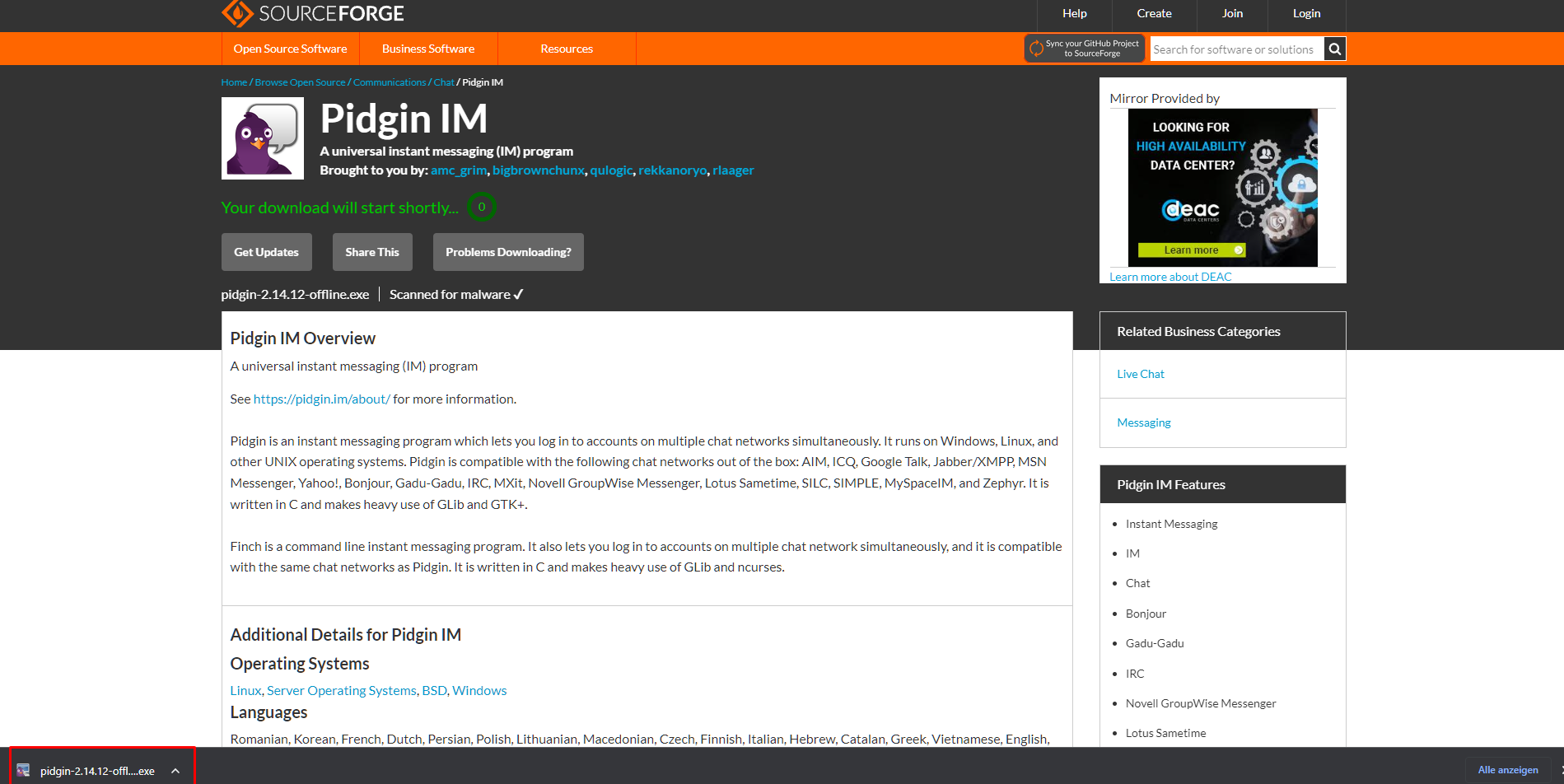Click Learn more in the DEAC ad
The width and height of the screenshot is (1564, 784).
1191,250
